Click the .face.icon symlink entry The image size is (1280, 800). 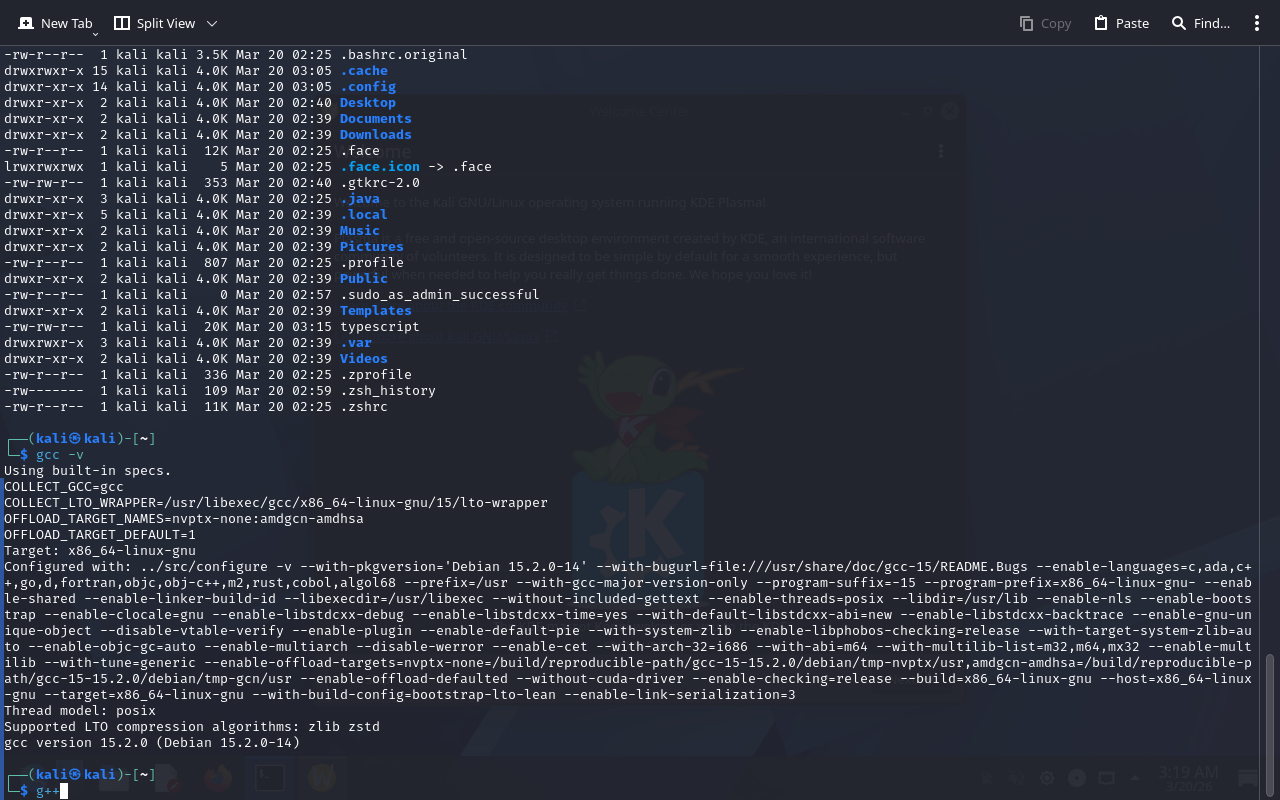coord(379,167)
